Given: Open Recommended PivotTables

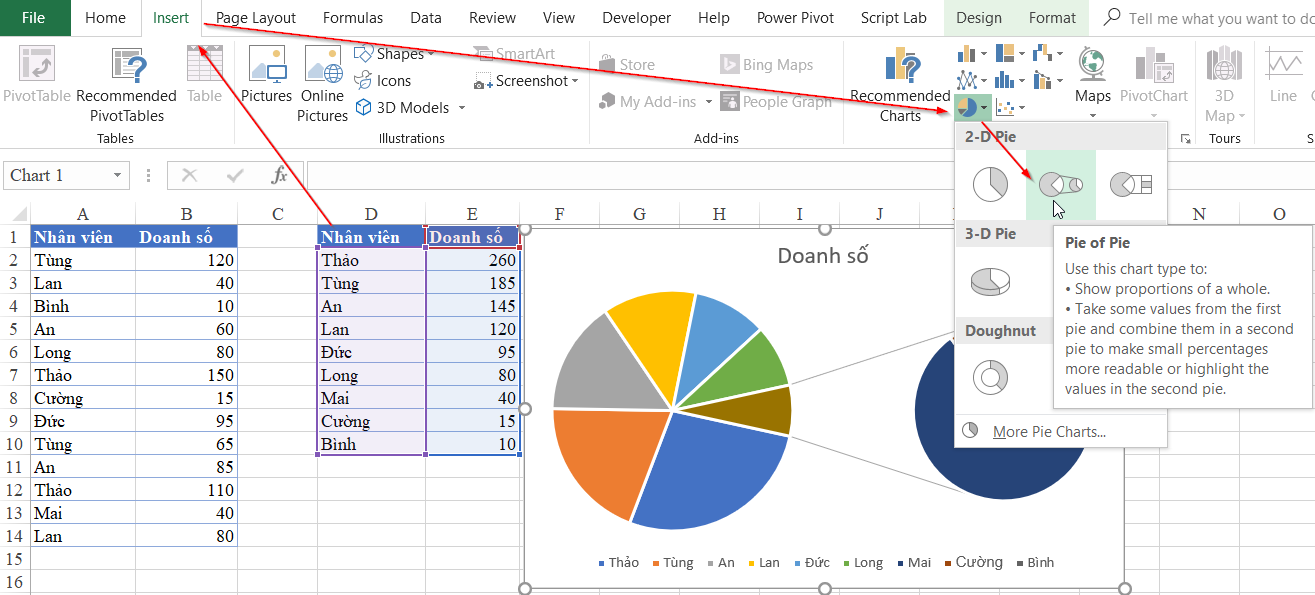Looking at the screenshot, I should [x=126, y=86].
